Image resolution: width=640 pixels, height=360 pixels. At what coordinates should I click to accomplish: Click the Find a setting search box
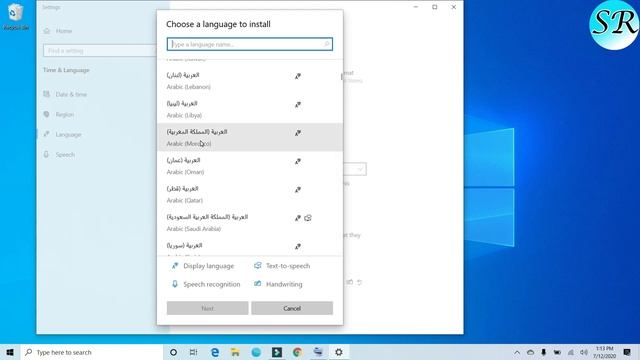click(x=100, y=51)
